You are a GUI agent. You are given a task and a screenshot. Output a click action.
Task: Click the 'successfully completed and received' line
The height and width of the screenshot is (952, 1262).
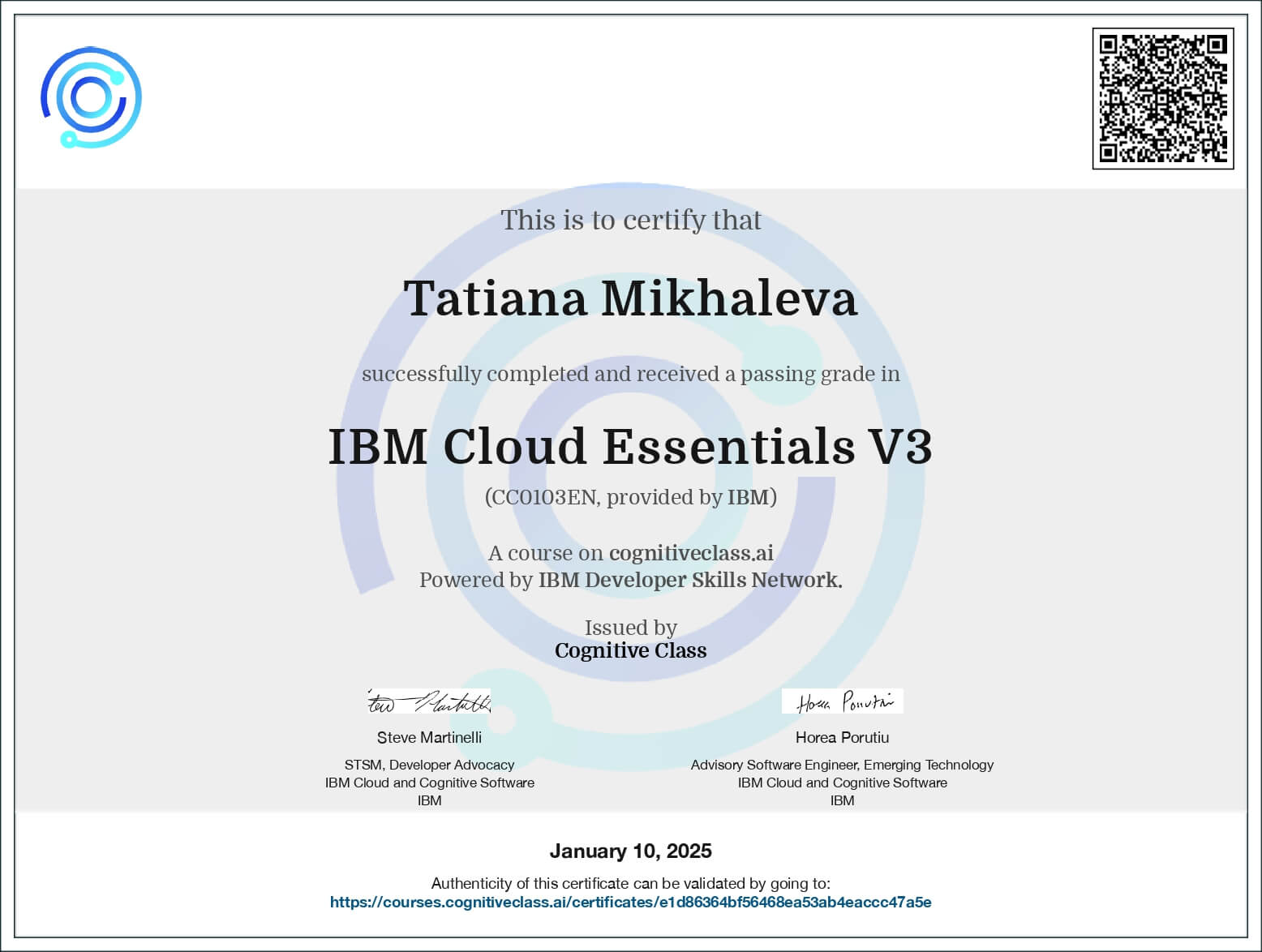pos(630,374)
